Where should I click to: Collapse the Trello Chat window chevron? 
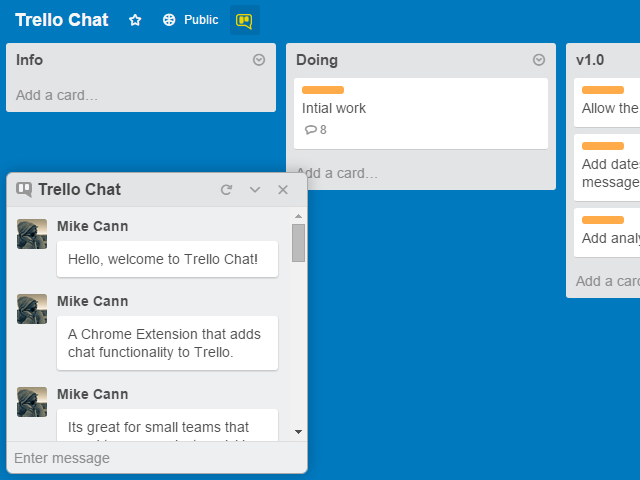coord(255,189)
